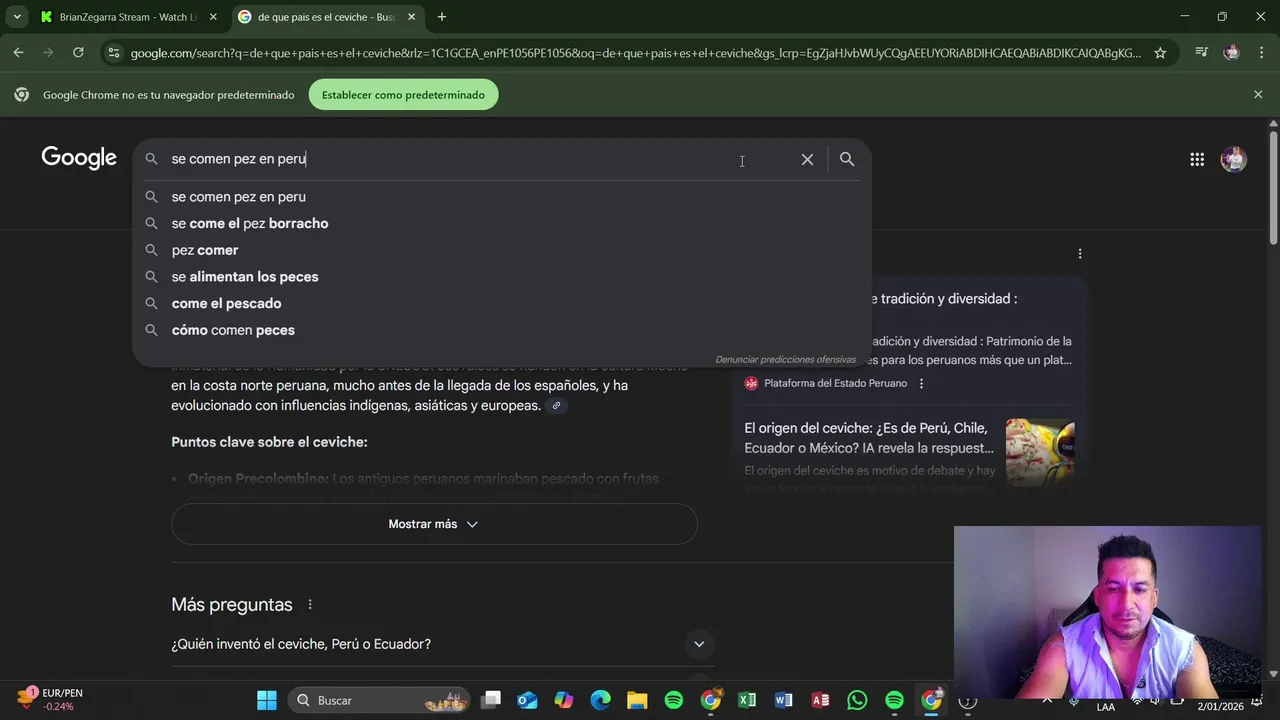Submit search with magnifying glass button
Image resolution: width=1280 pixels, height=720 pixels.
point(847,159)
